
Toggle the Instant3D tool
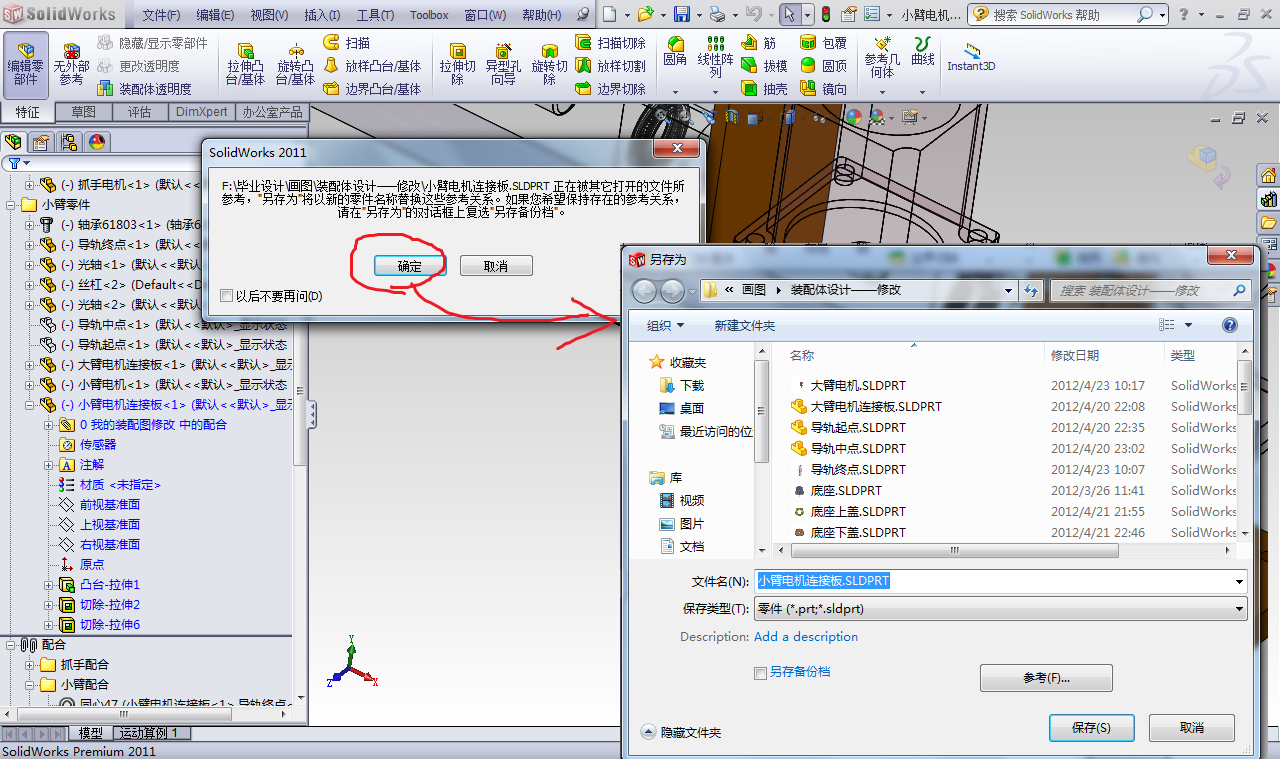click(971, 58)
